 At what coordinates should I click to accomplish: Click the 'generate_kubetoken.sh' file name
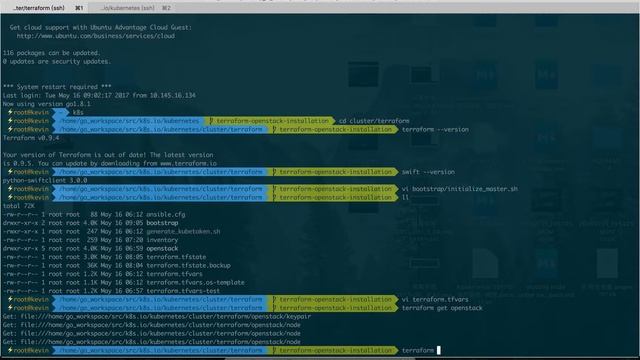point(183,231)
